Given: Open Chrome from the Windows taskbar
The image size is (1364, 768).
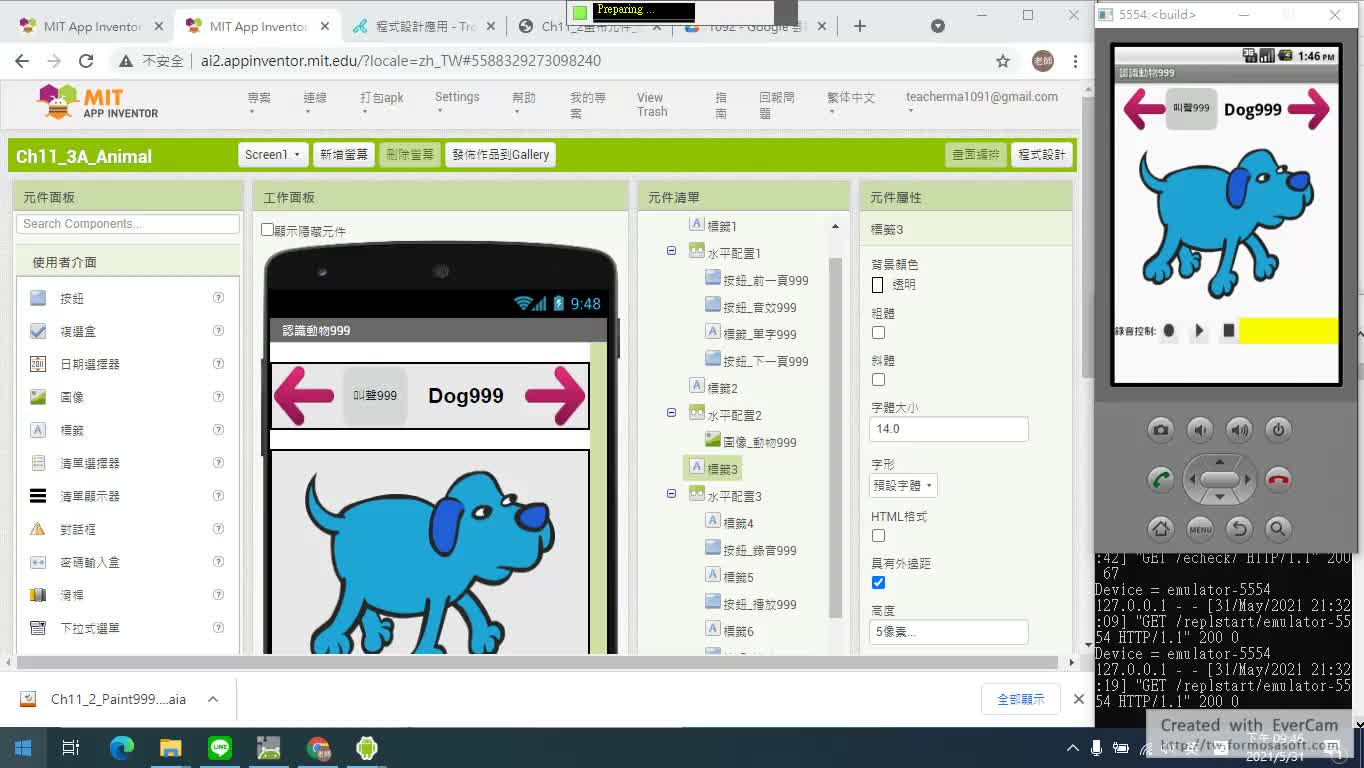Looking at the screenshot, I should pos(318,747).
